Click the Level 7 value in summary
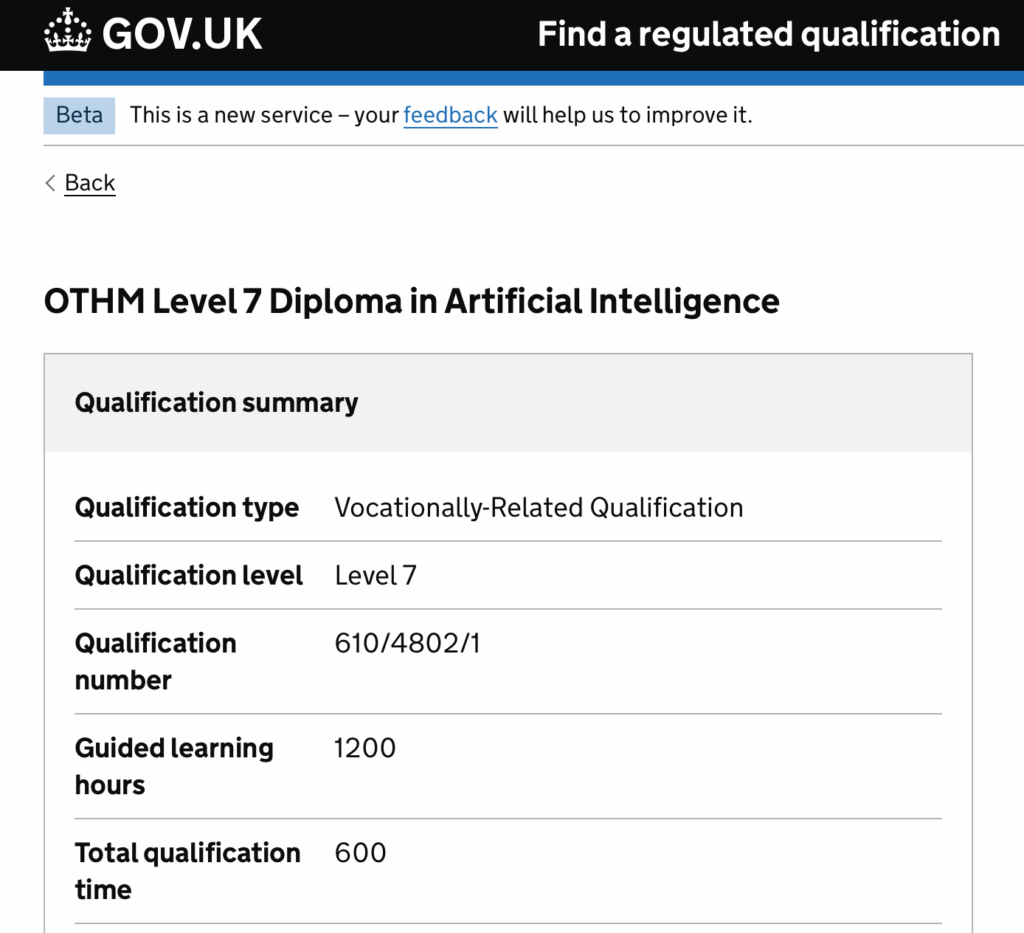This screenshot has height=933, width=1024. (x=375, y=575)
